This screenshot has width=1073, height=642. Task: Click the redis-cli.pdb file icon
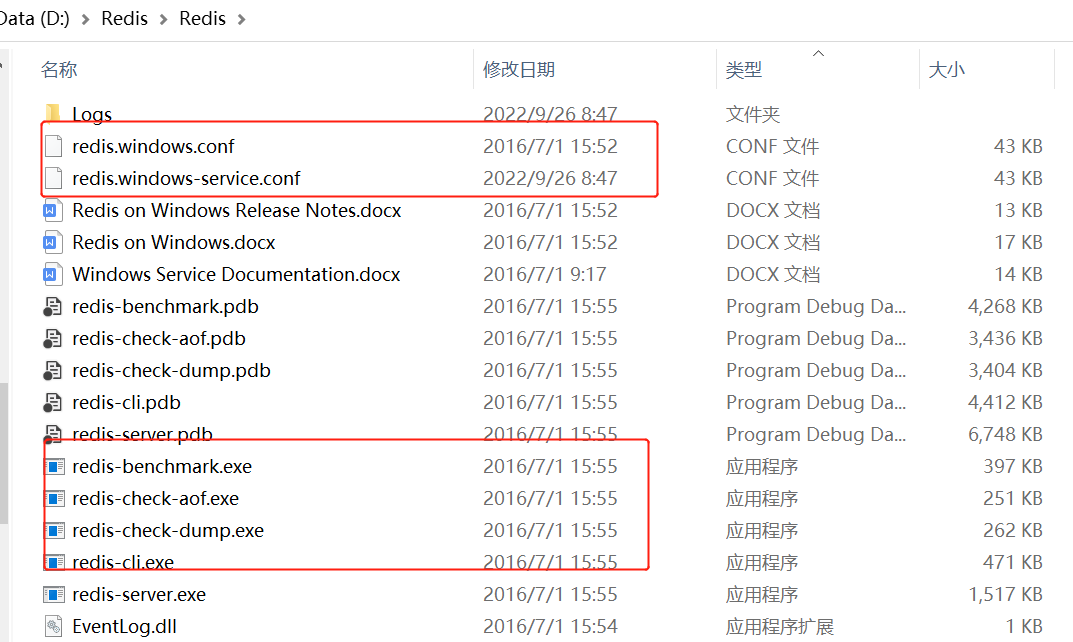click(x=53, y=402)
